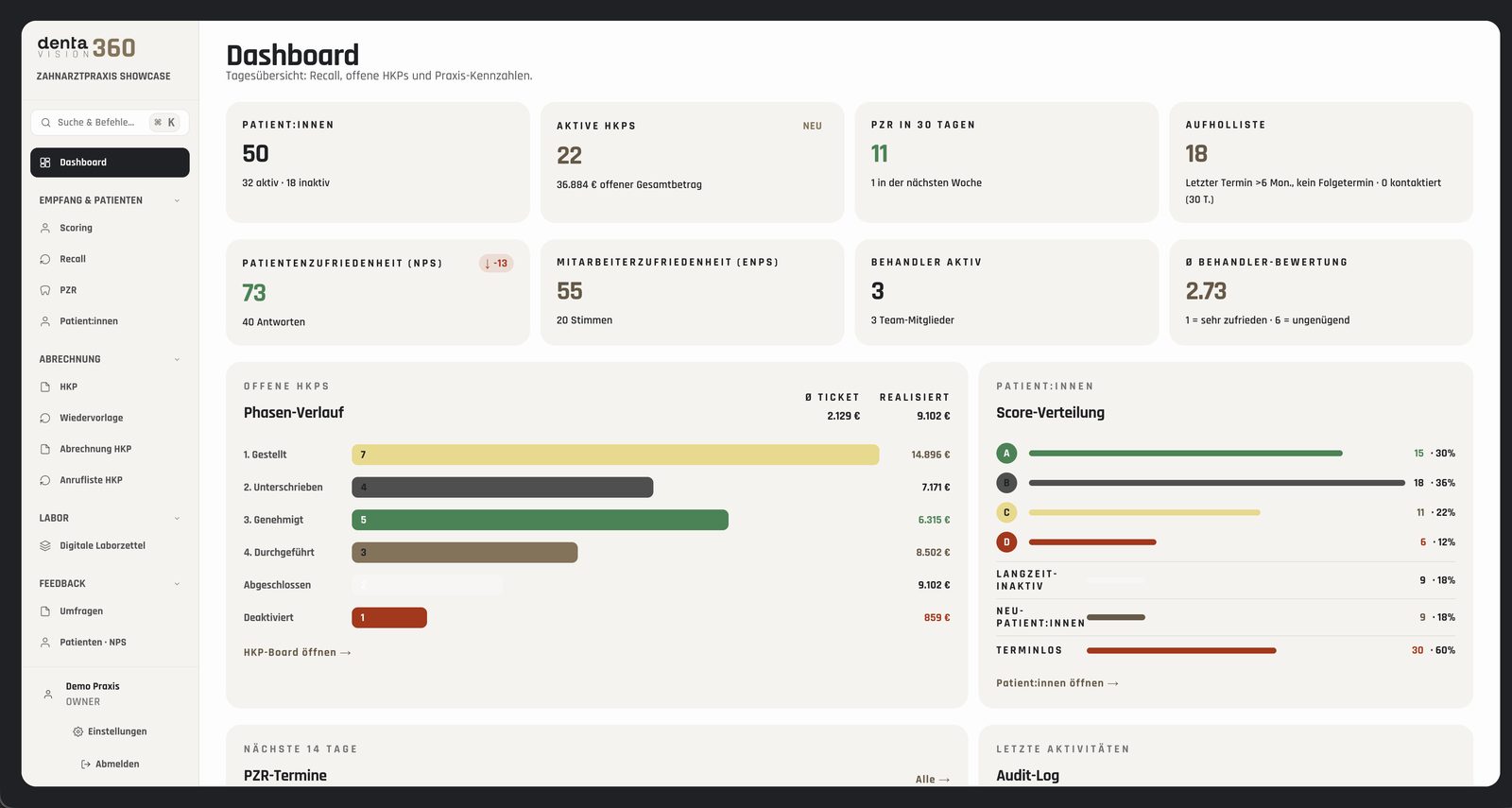This screenshot has width=1512, height=808.
Task: Select the green Genehmigt phase bar
Action: pyautogui.click(x=540, y=520)
